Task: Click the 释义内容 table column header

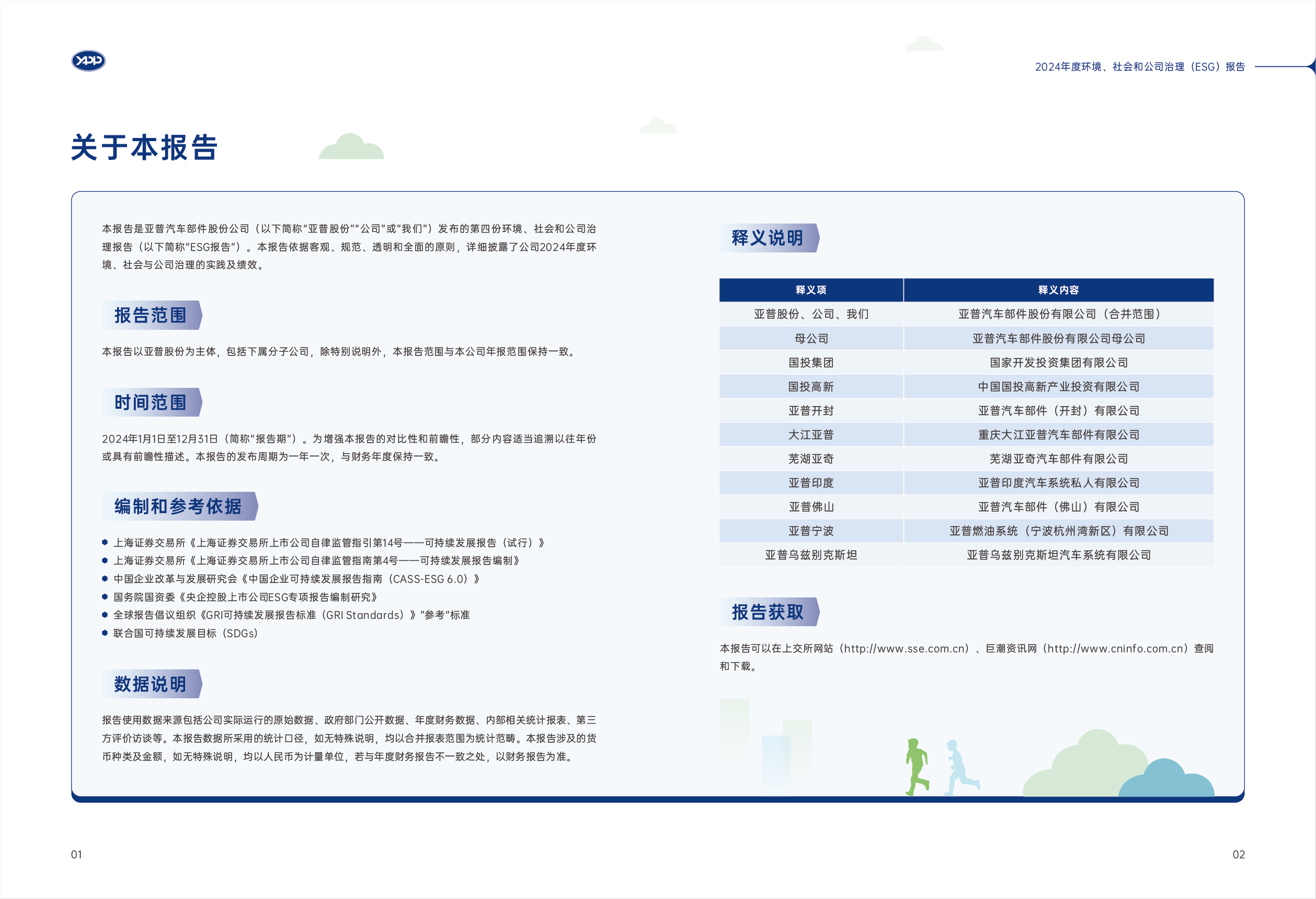Action: coord(1058,290)
